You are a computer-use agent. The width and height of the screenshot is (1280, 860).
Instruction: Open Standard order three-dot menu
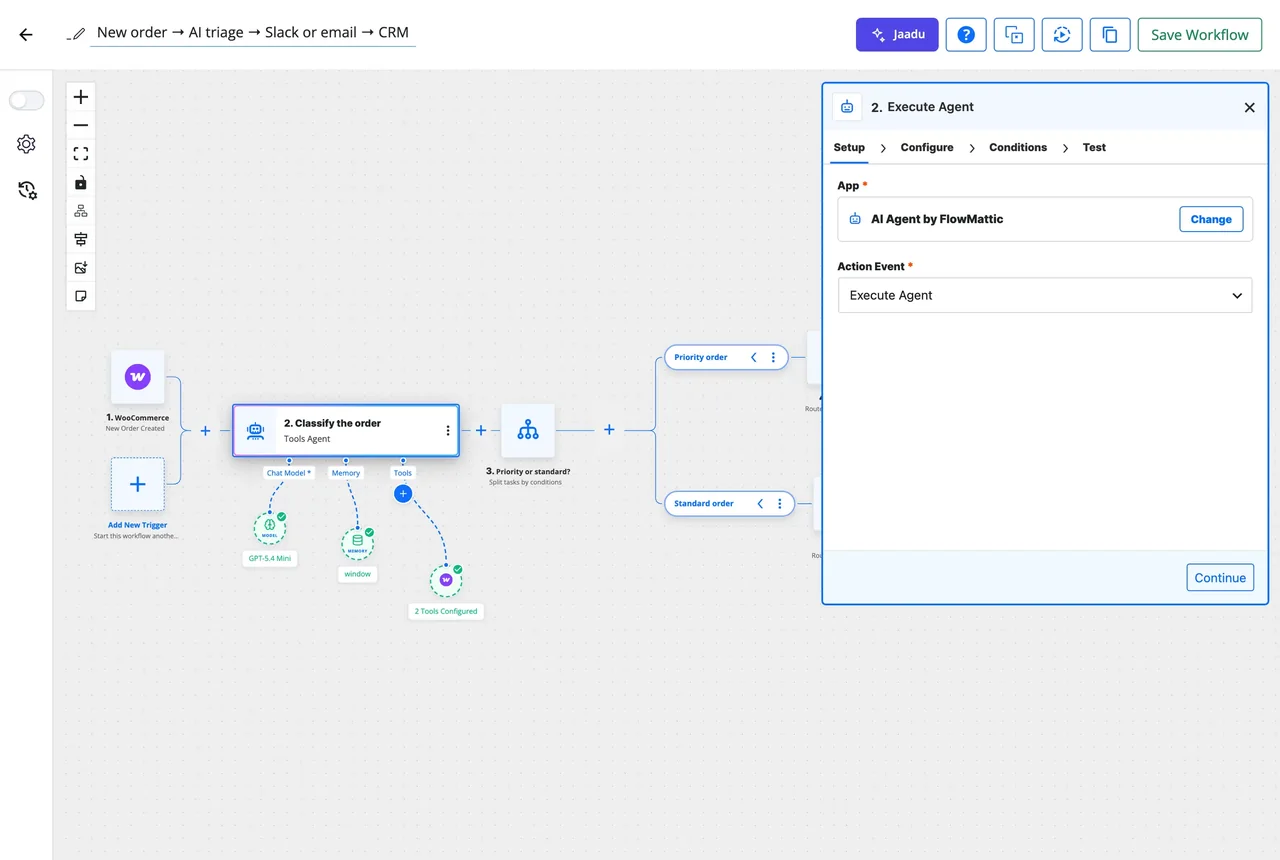(779, 504)
